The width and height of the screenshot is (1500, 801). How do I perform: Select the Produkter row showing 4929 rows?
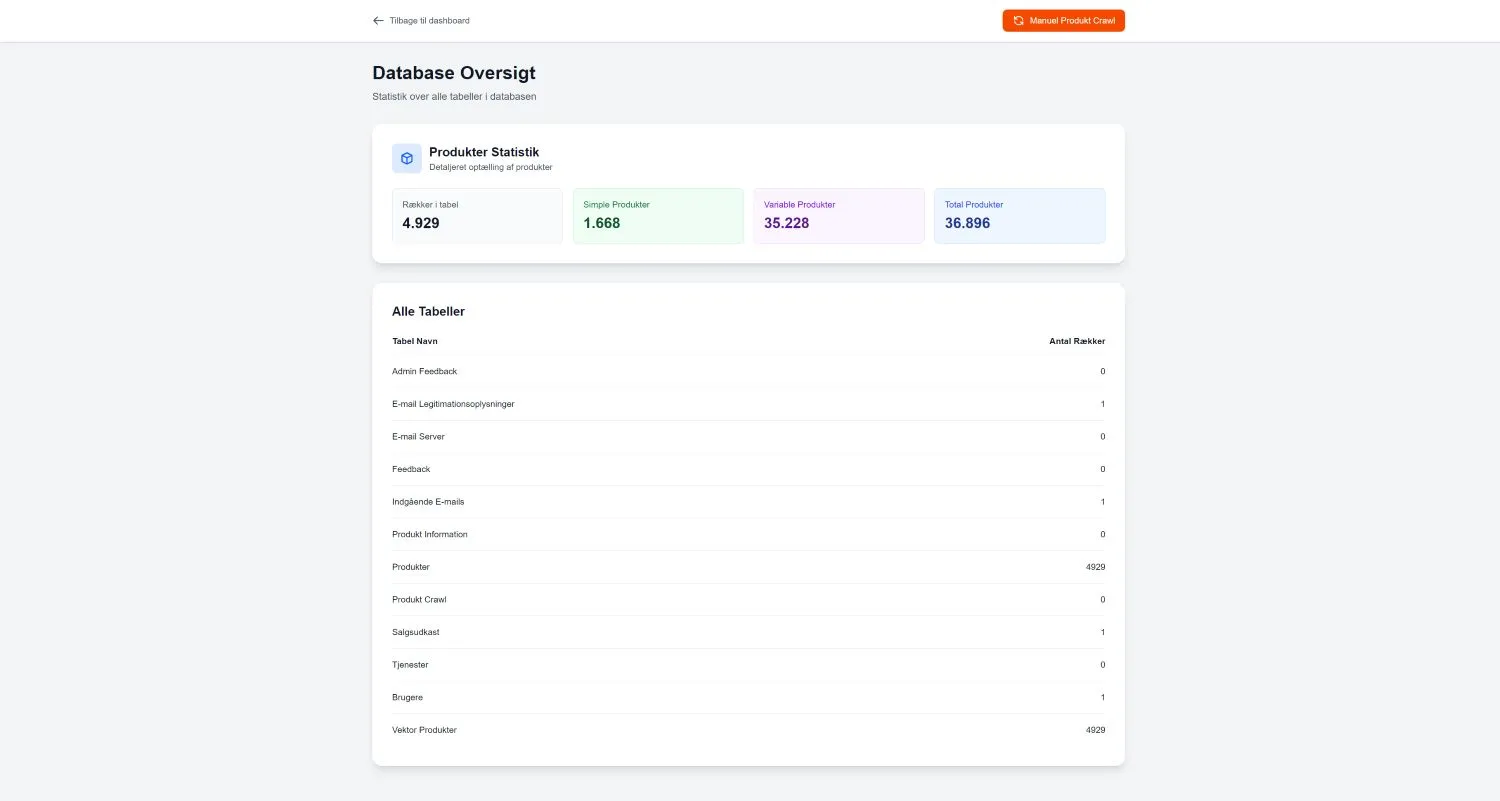point(748,566)
